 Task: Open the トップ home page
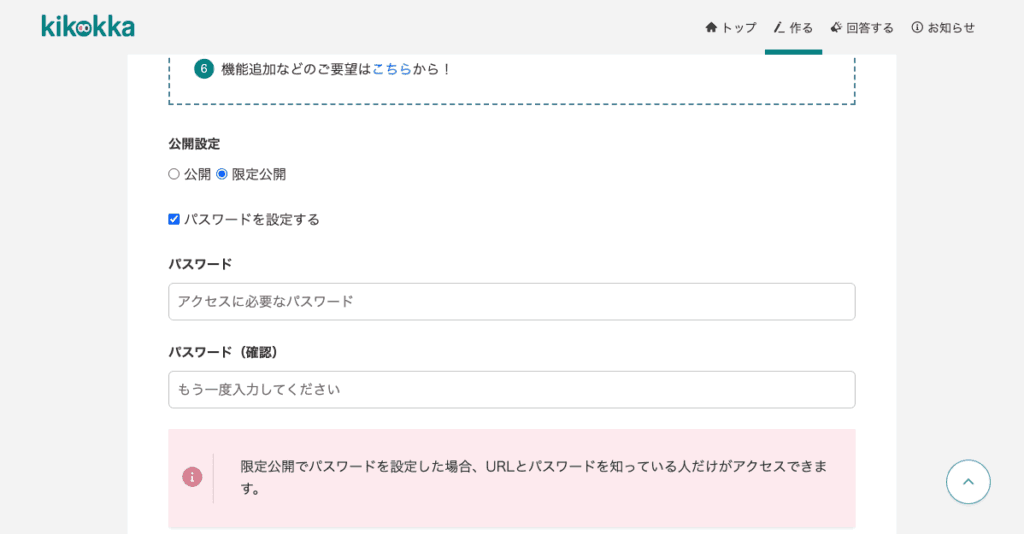tap(731, 27)
